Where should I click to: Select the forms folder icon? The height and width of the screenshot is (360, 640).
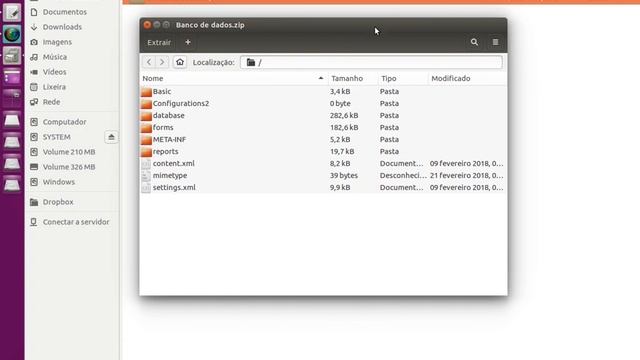(146, 128)
